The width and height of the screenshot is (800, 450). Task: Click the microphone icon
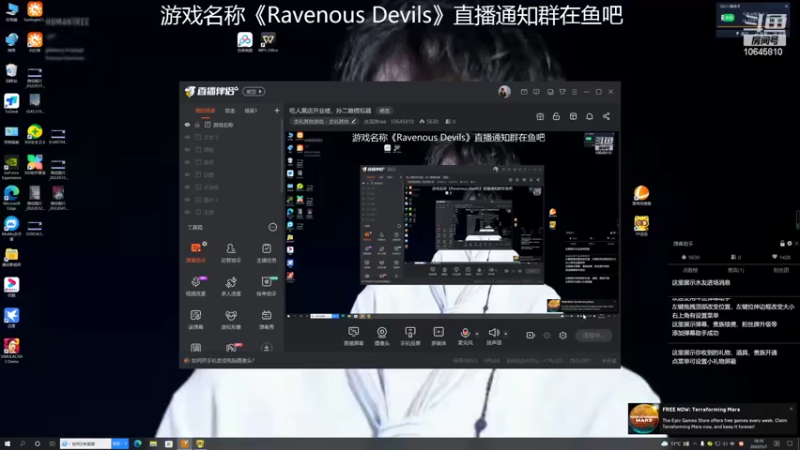[465, 333]
